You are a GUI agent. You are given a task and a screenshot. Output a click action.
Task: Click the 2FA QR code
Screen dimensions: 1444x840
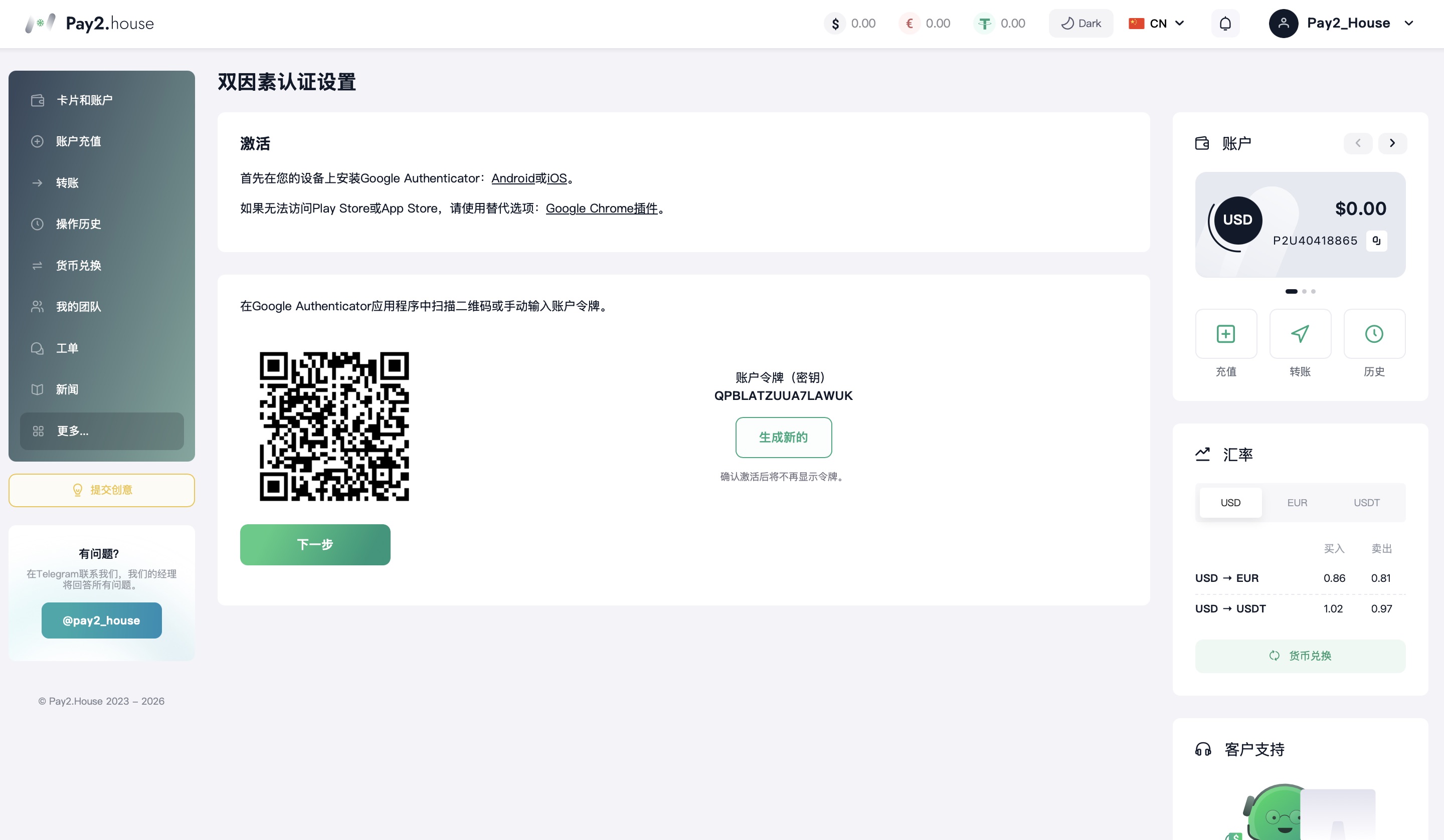pos(334,427)
